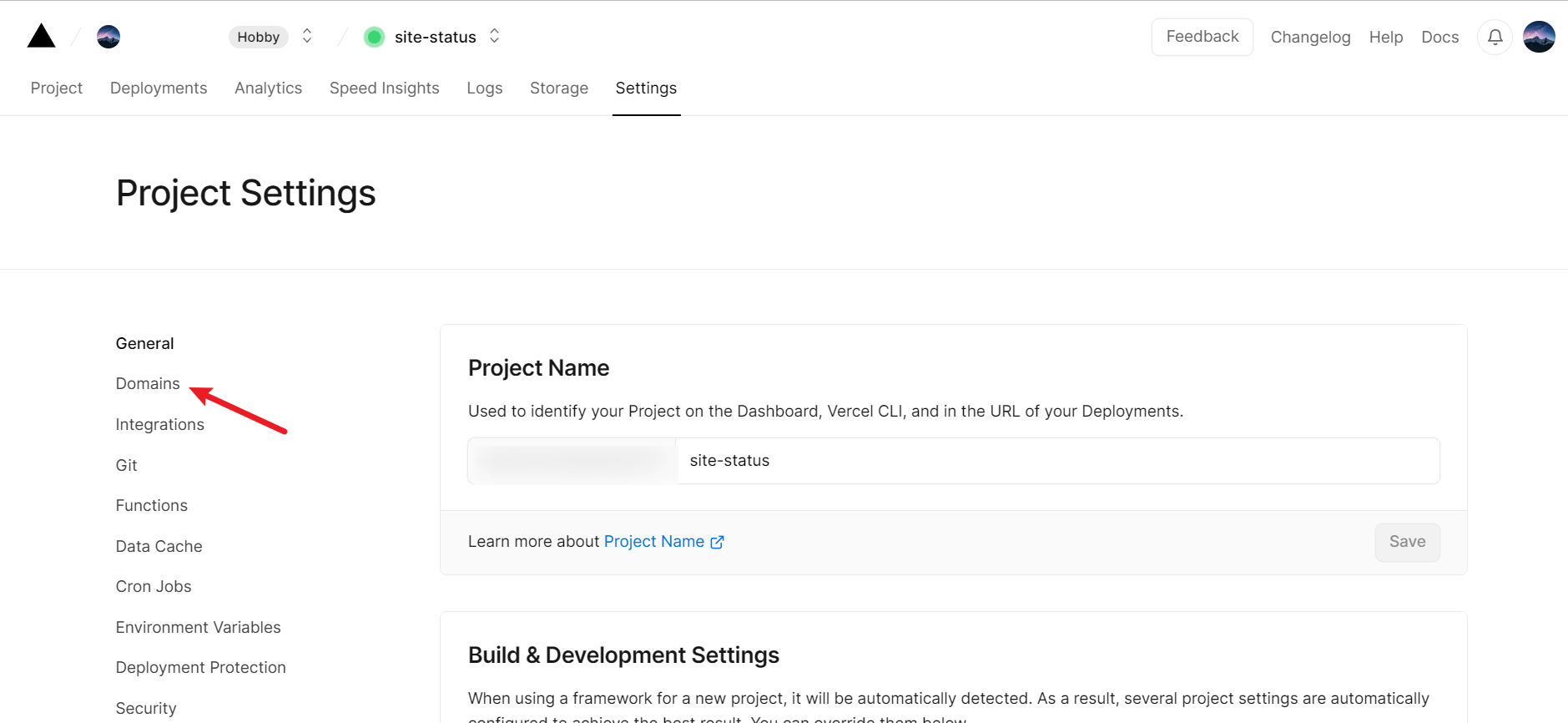
Task: Open the notifications bell
Action: coord(1495,37)
